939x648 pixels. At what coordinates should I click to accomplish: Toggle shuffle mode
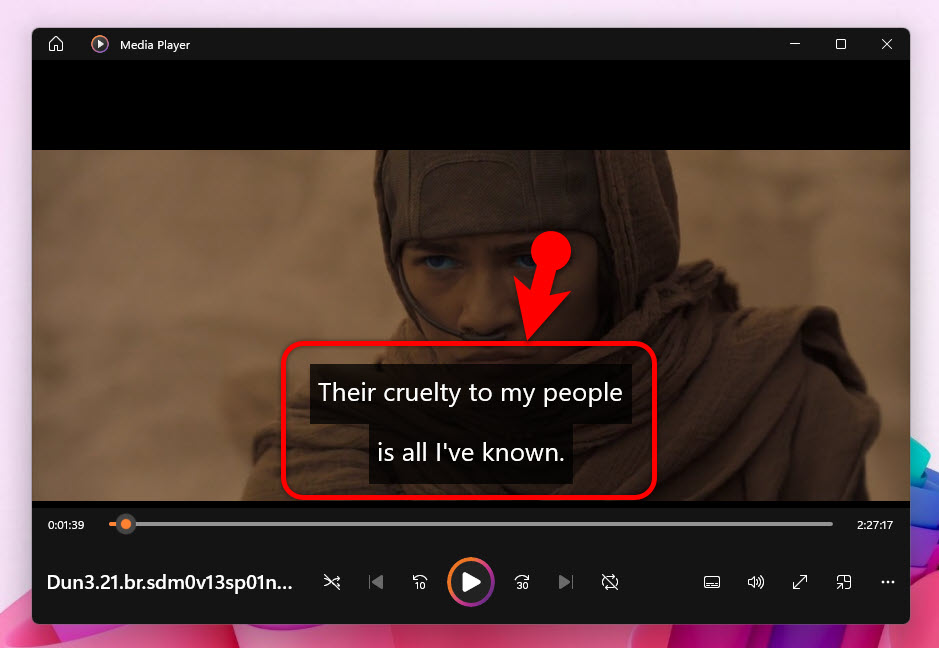[332, 582]
